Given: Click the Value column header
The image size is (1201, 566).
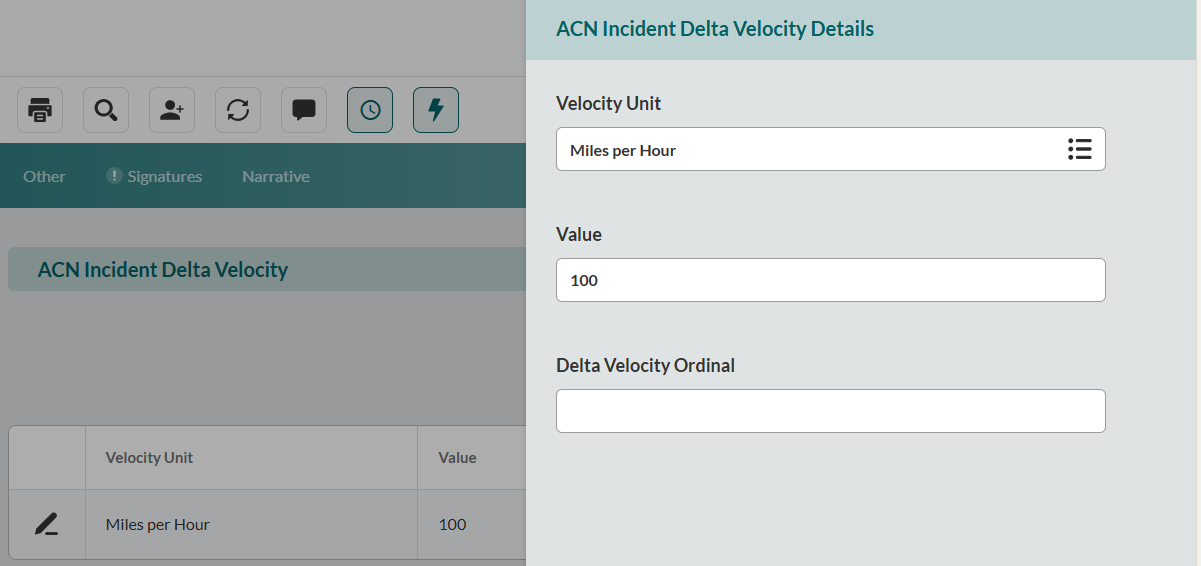Looking at the screenshot, I should point(457,458).
